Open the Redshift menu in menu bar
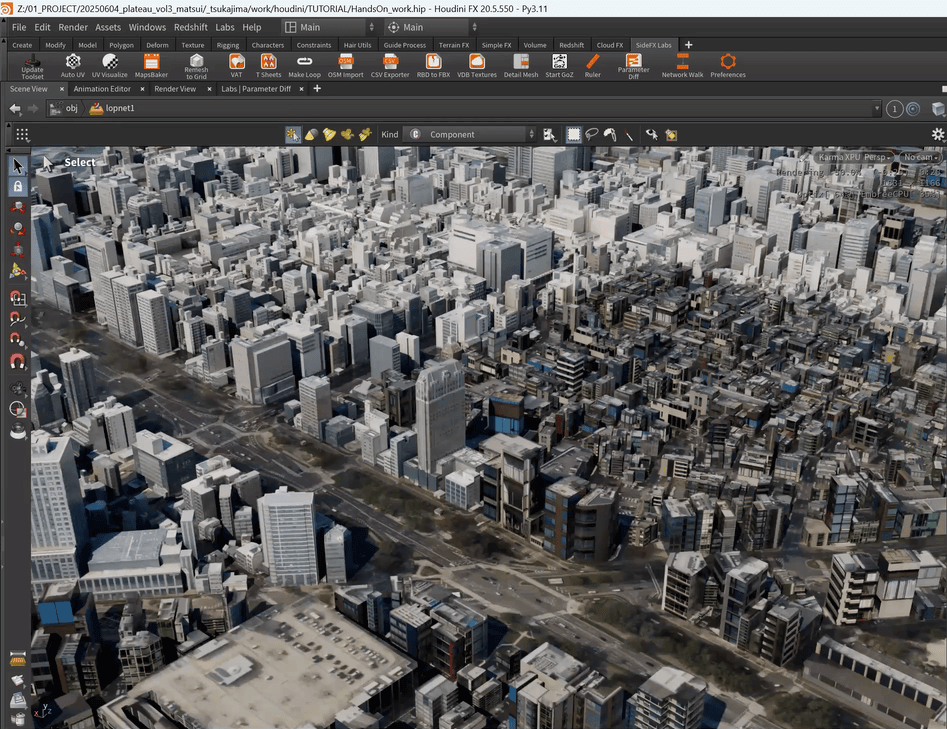947x729 pixels. click(191, 27)
